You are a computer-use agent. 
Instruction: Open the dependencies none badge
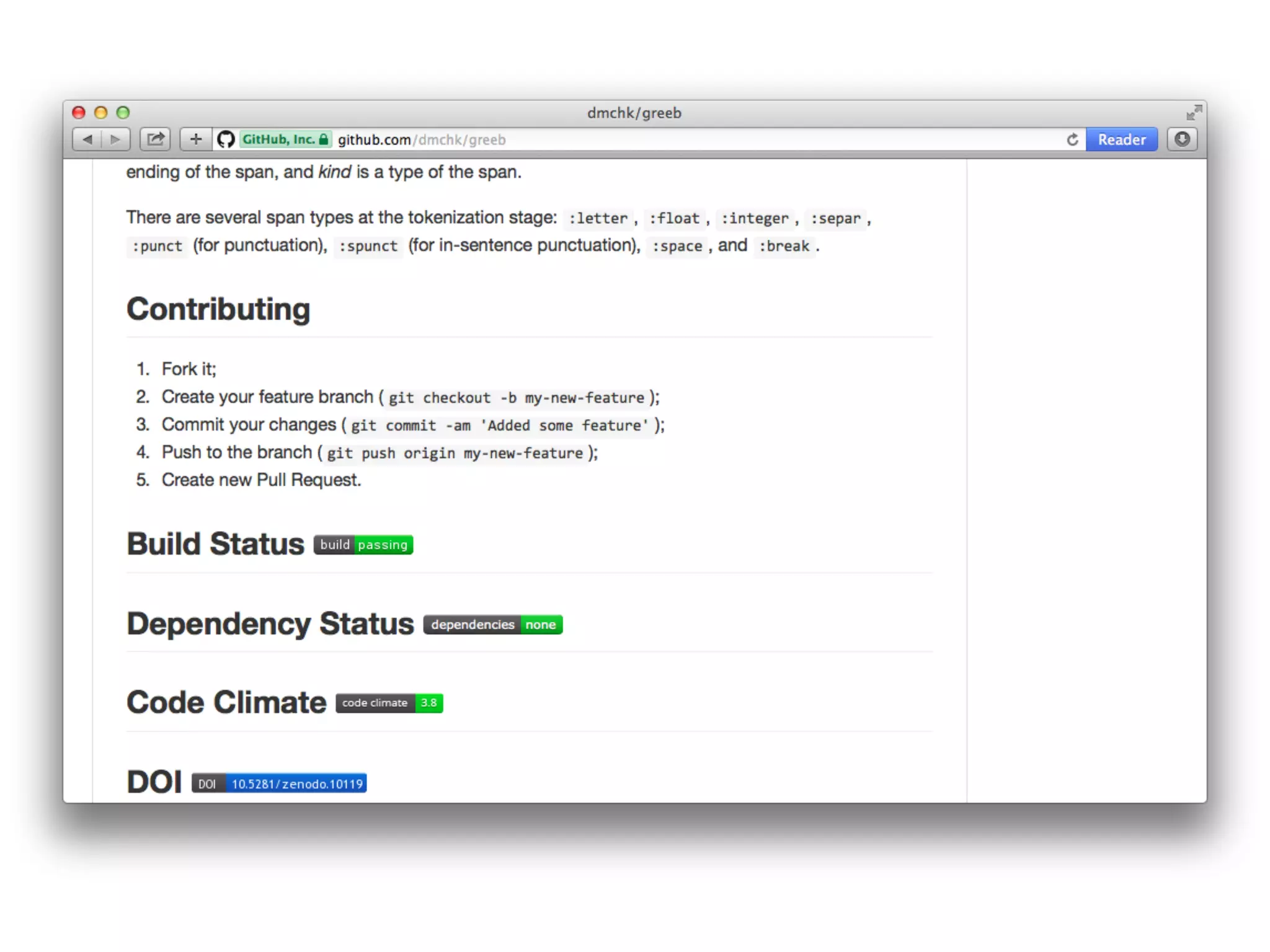pyautogui.click(x=493, y=625)
